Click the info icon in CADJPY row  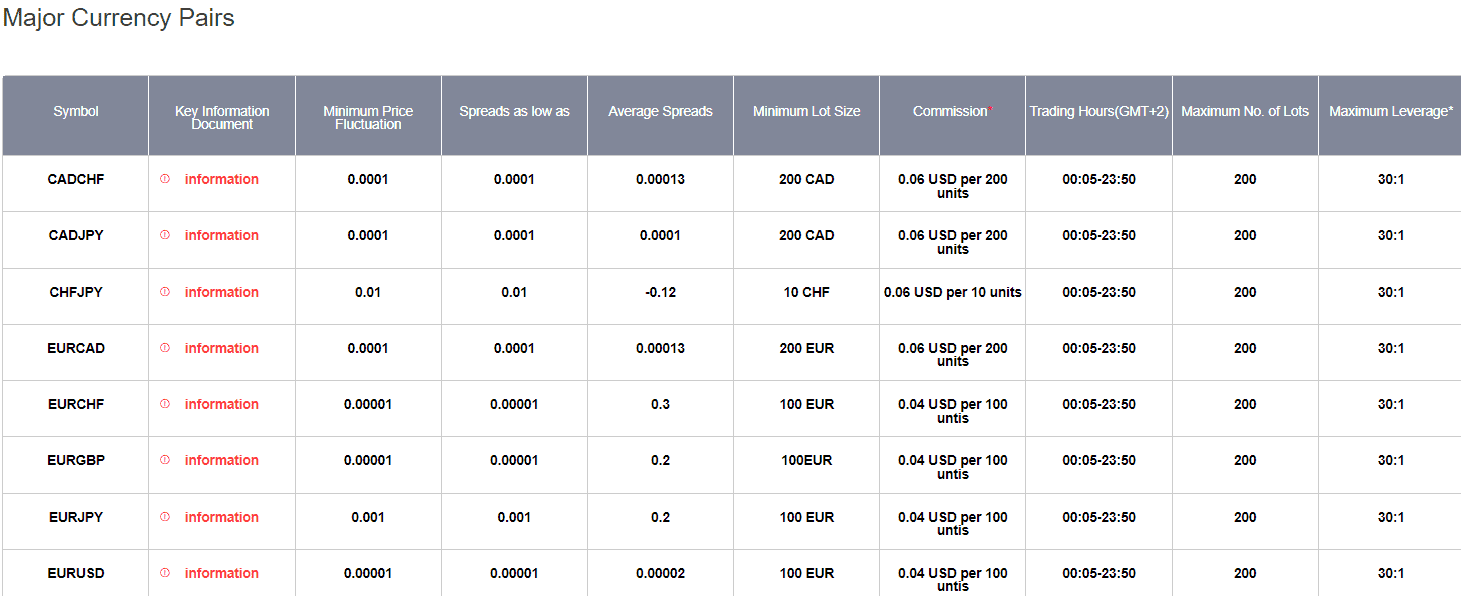click(165, 235)
